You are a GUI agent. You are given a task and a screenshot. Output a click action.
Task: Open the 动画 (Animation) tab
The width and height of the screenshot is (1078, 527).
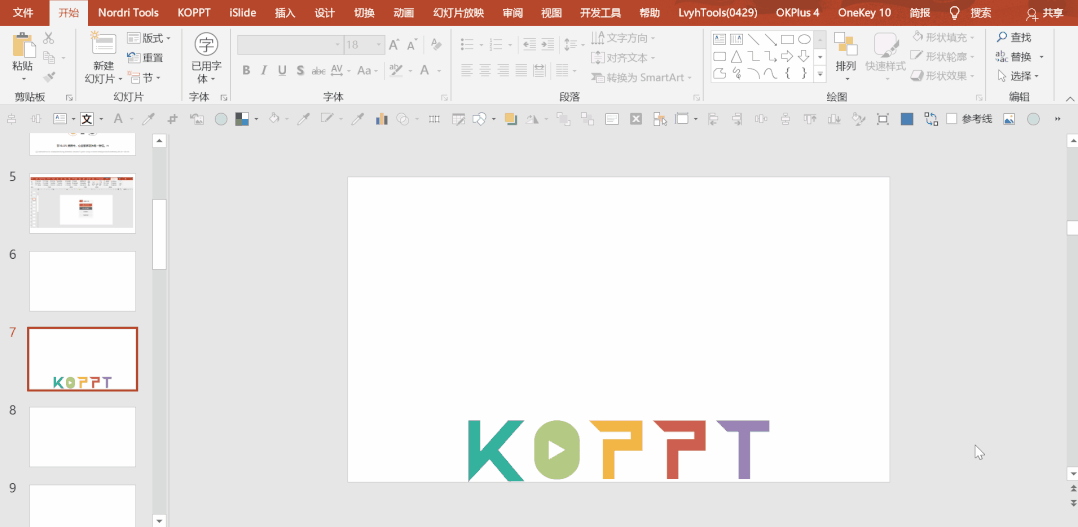404,12
